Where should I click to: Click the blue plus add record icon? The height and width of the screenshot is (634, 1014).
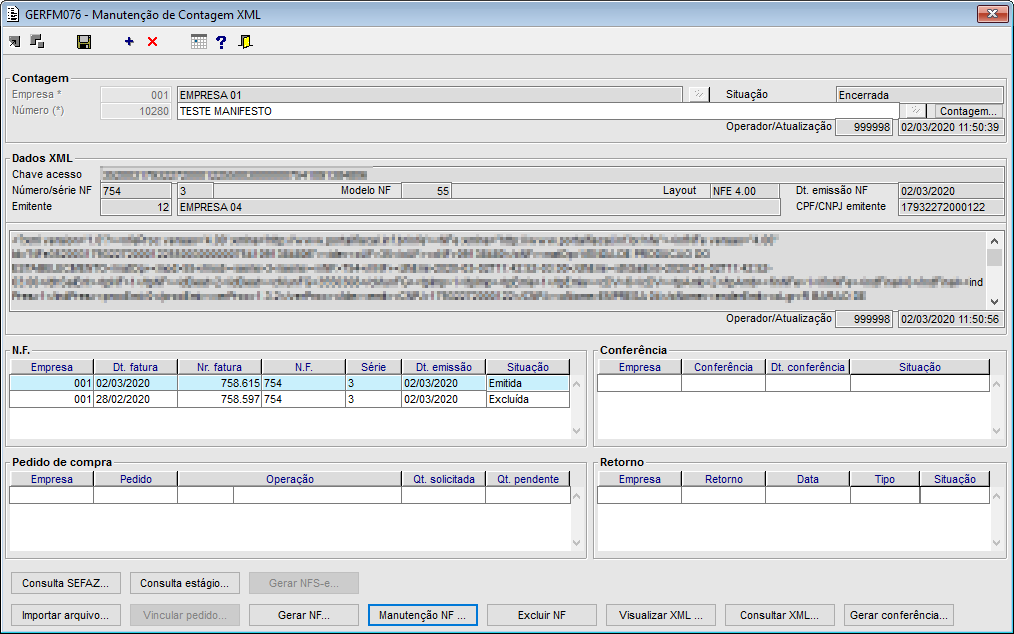[x=129, y=42]
